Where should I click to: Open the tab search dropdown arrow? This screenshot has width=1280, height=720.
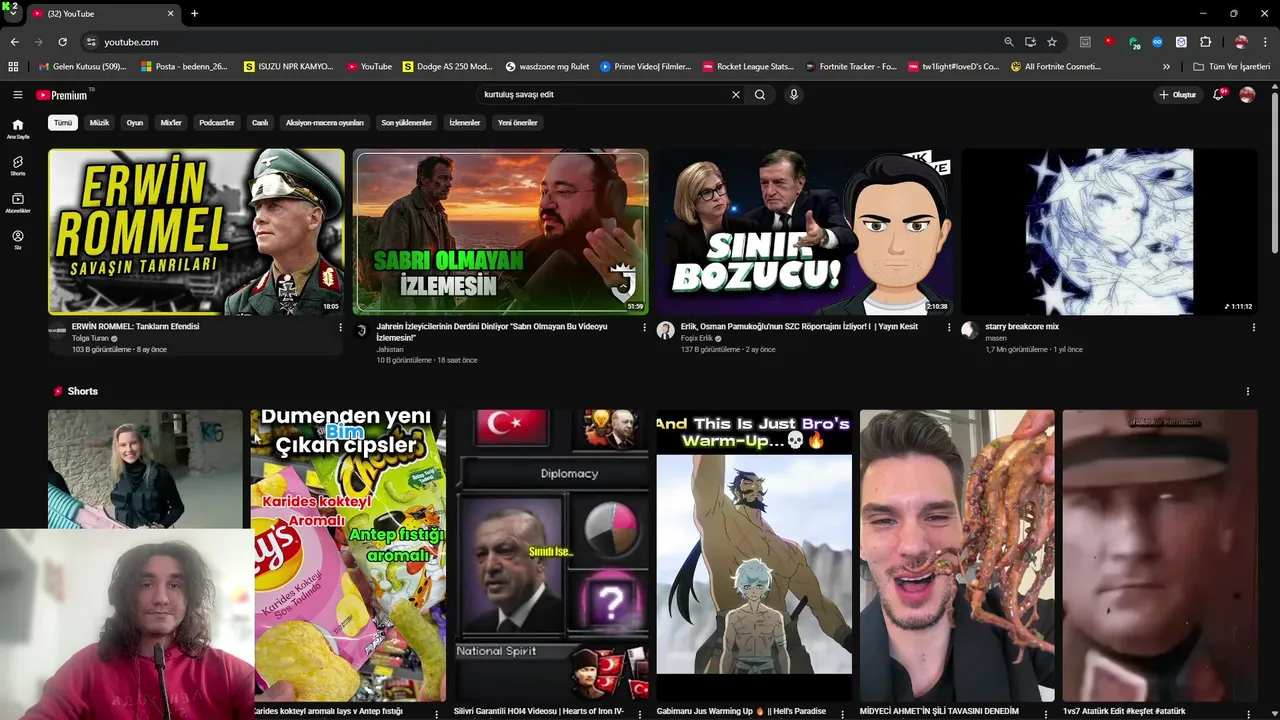coord(13,13)
